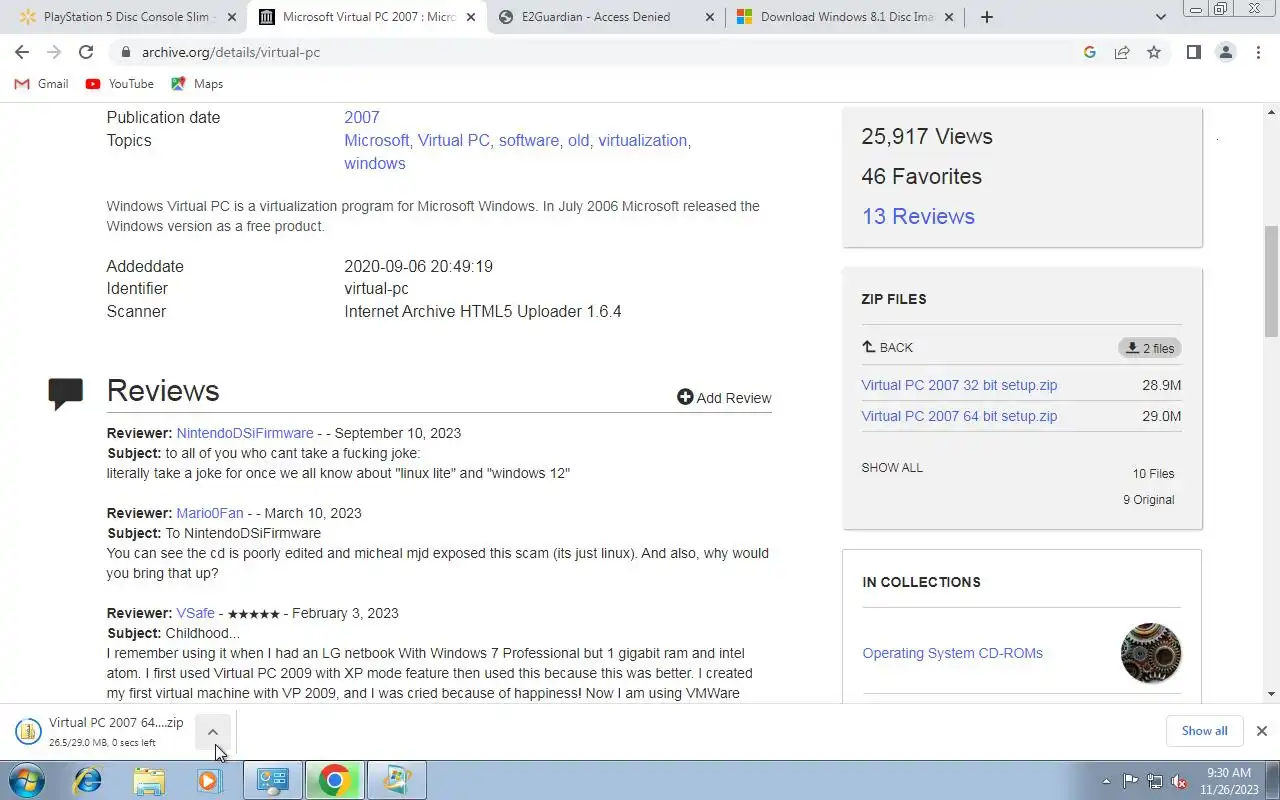
Task: Open Chrome three-dot menu
Action: pyautogui.click(x=1258, y=52)
